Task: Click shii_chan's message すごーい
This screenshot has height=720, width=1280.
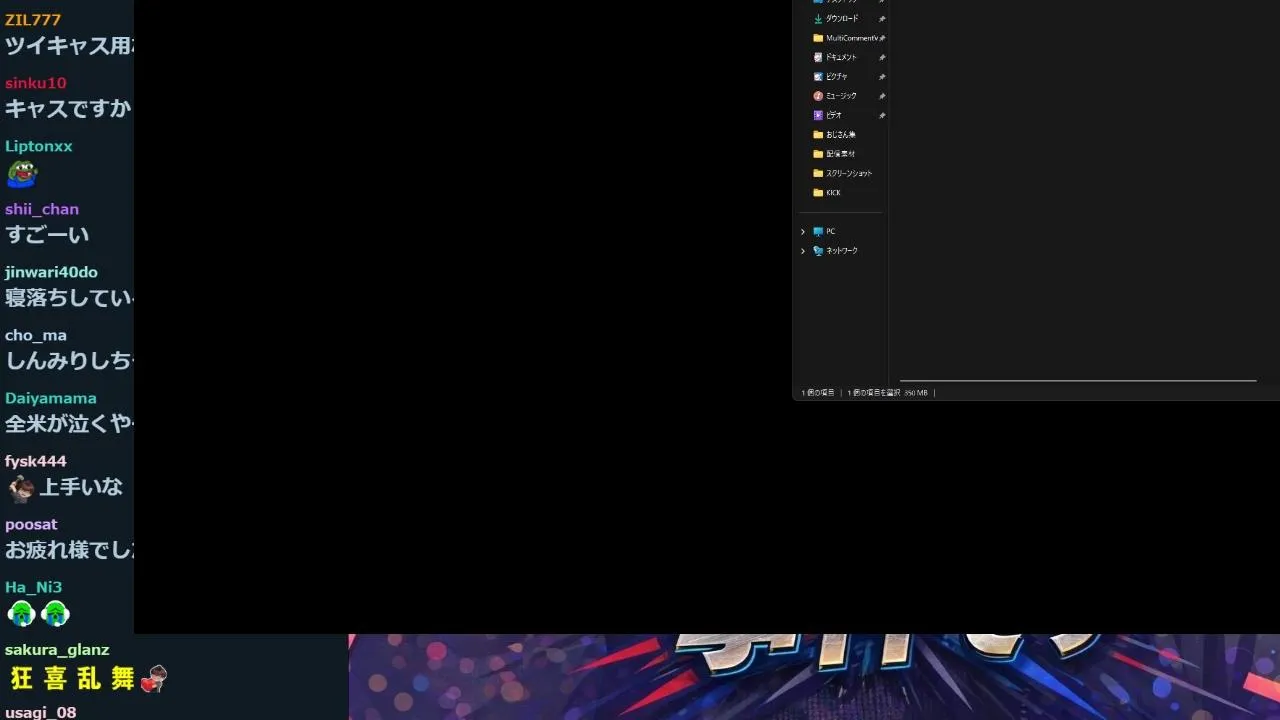Action: (x=47, y=235)
